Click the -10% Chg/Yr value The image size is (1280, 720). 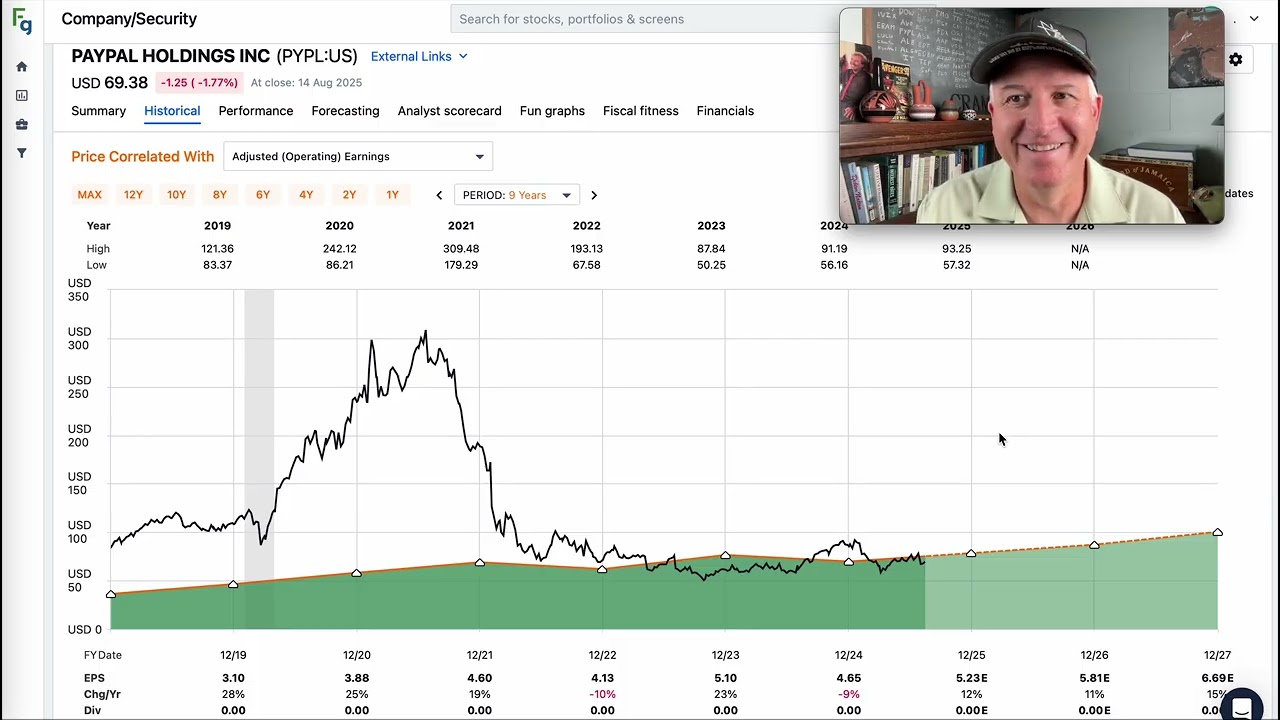[602, 694]
